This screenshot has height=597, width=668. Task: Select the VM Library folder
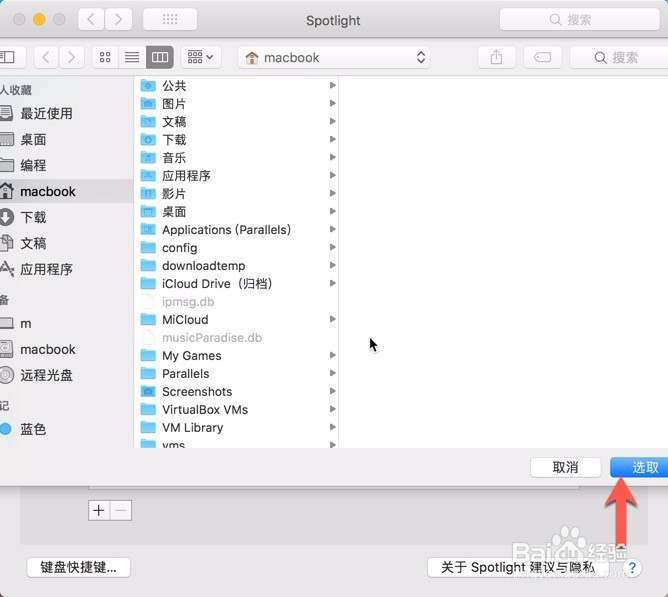[238, 427]
